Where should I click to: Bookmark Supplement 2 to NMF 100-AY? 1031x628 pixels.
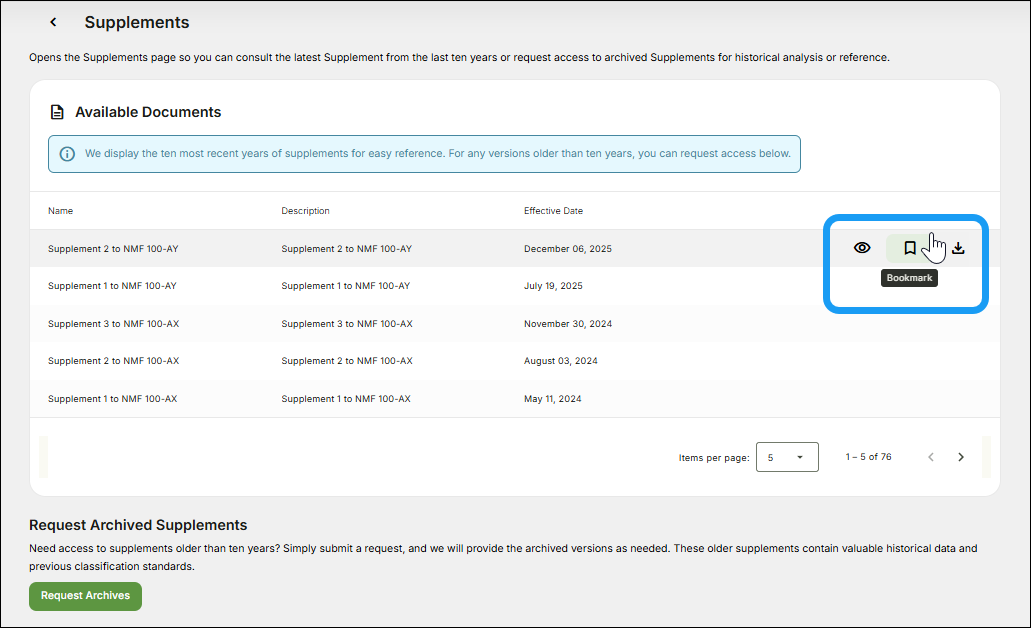pyautogui.click(x=909, y=248)
